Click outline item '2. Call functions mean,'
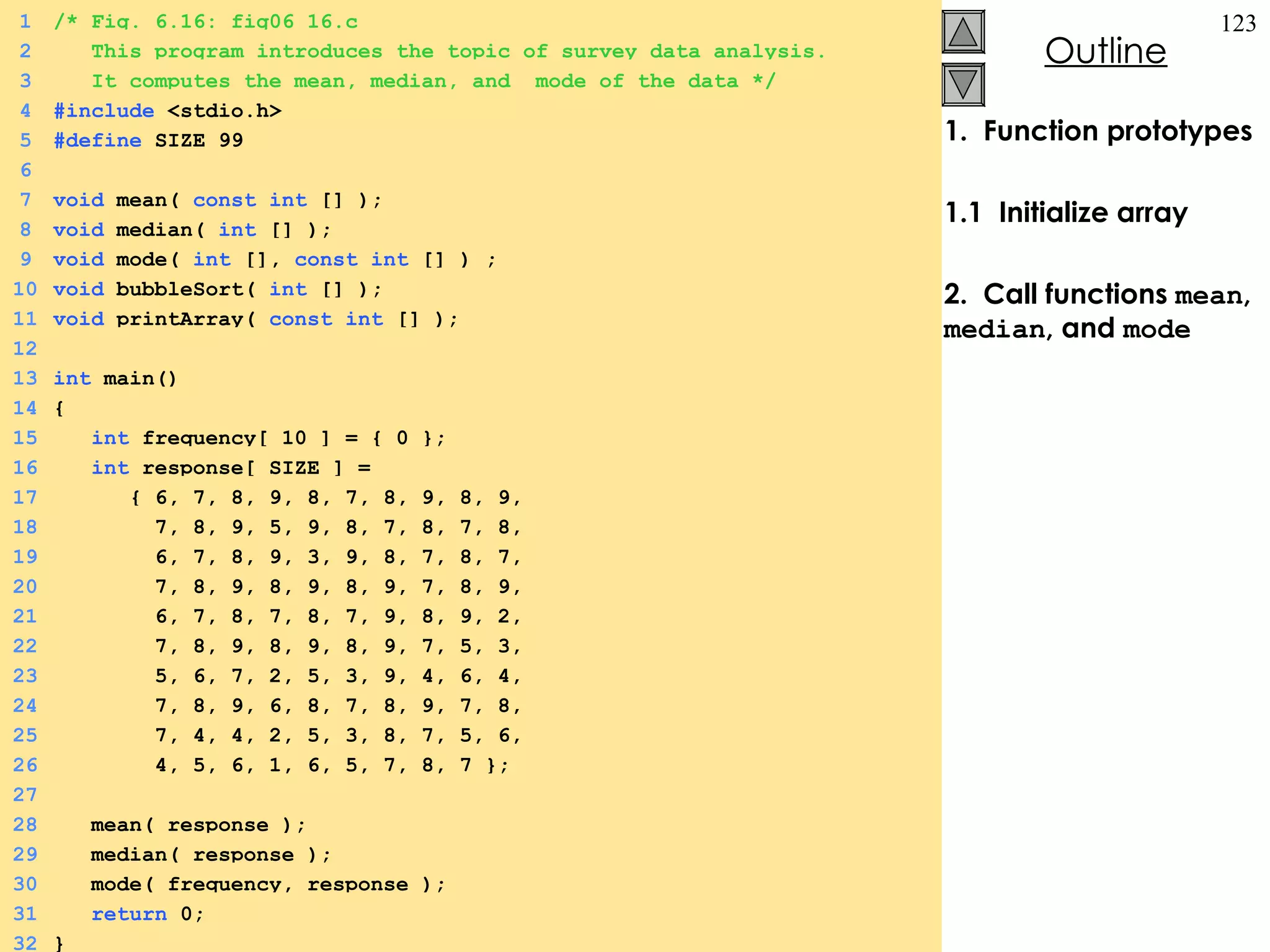 1097,294
